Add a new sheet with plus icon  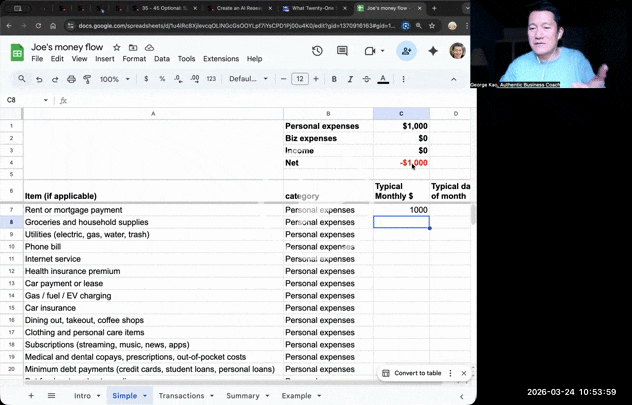30,396
